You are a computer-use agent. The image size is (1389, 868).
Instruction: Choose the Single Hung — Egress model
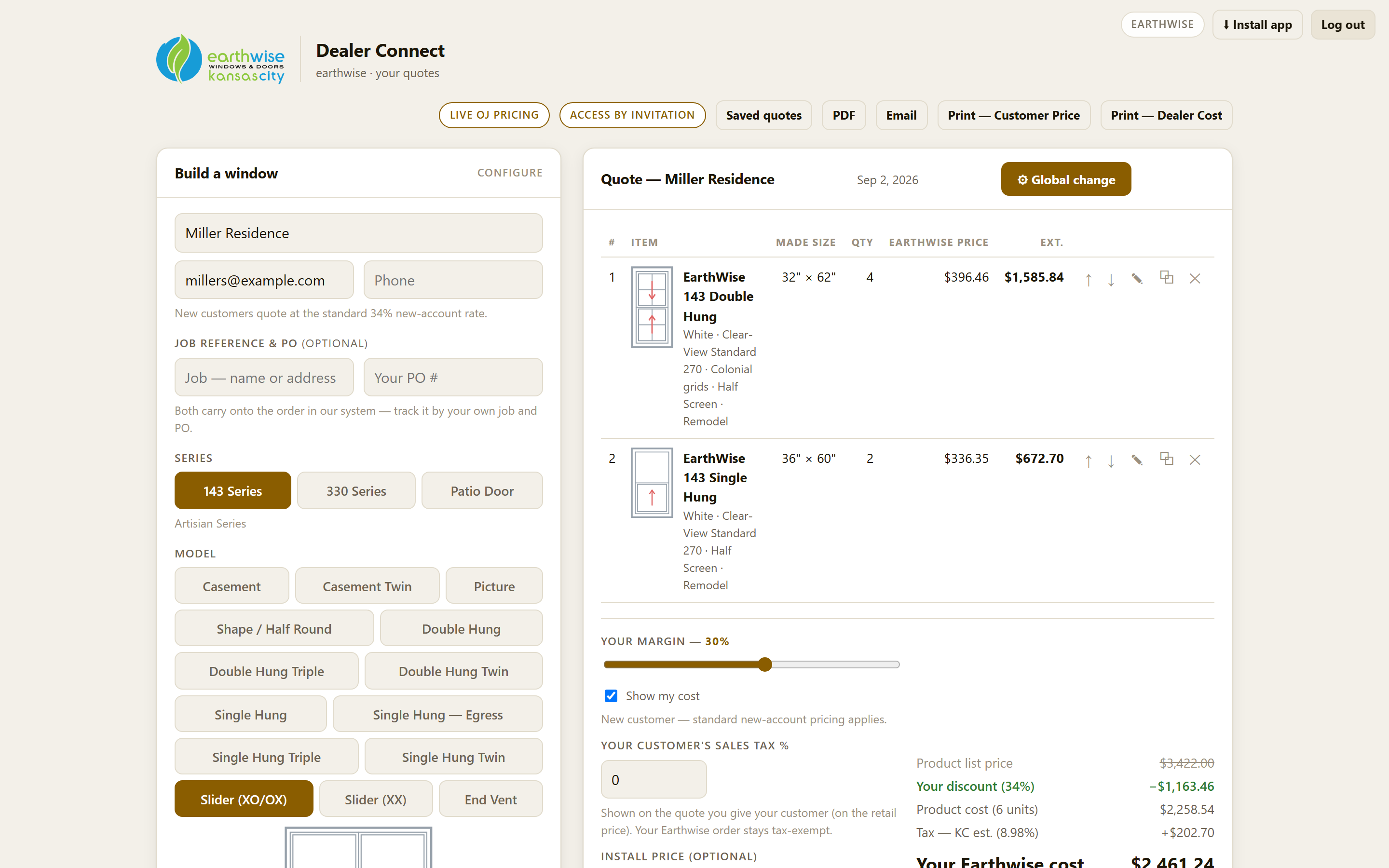(438, 714)
